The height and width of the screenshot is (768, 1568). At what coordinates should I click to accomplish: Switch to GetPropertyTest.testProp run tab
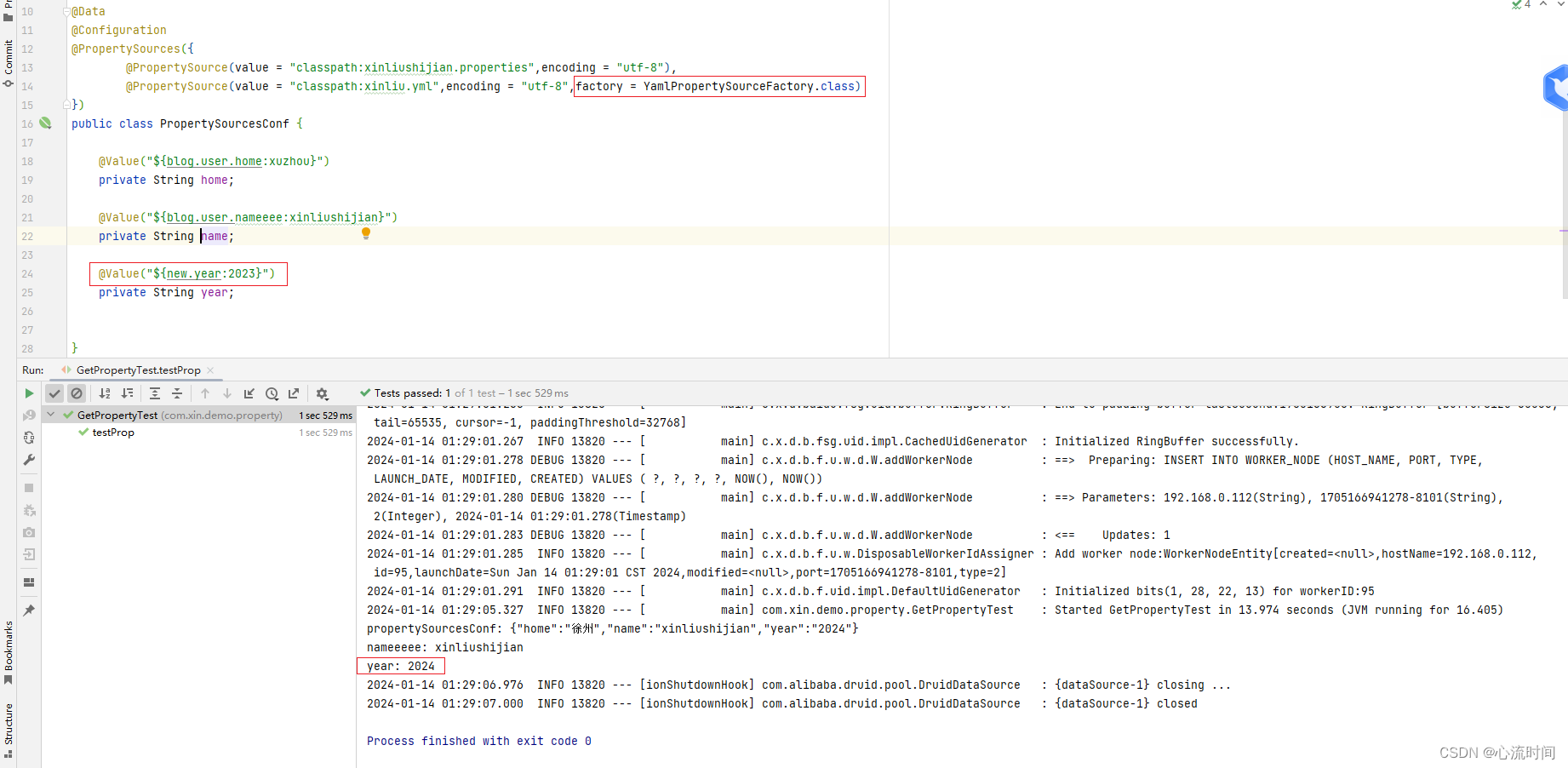[x=138, y=370]
